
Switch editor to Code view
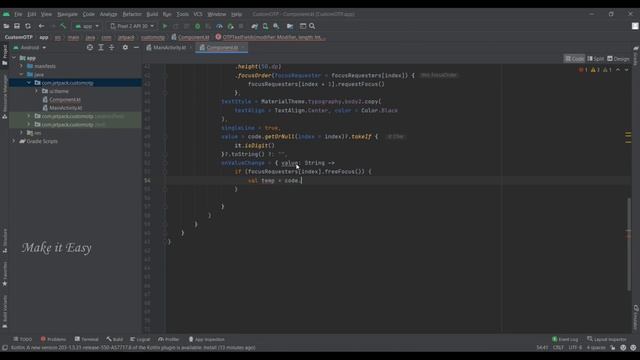[574, 59]
